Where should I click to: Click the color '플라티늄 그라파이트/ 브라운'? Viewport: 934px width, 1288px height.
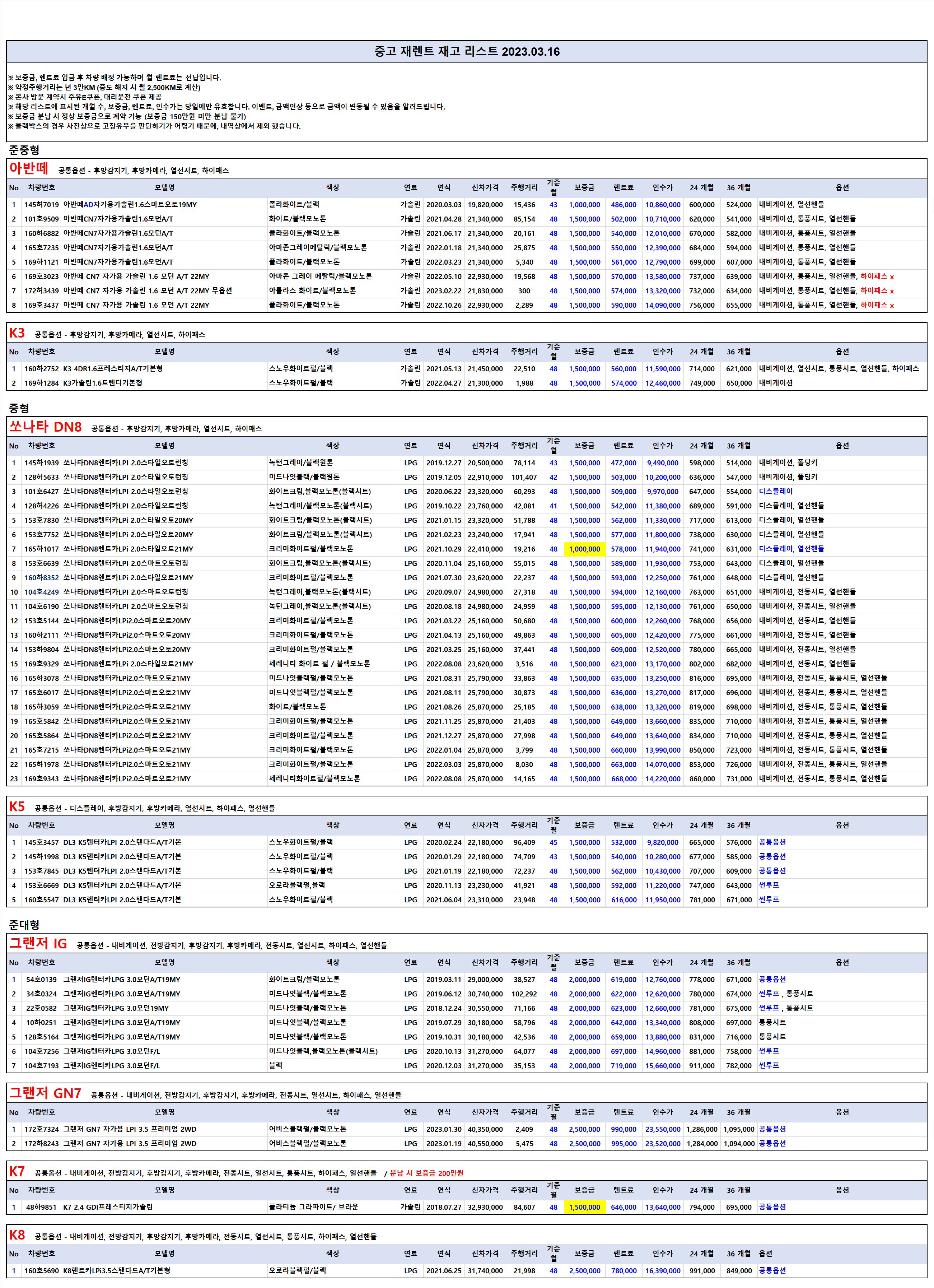[x=313, y=1207]
